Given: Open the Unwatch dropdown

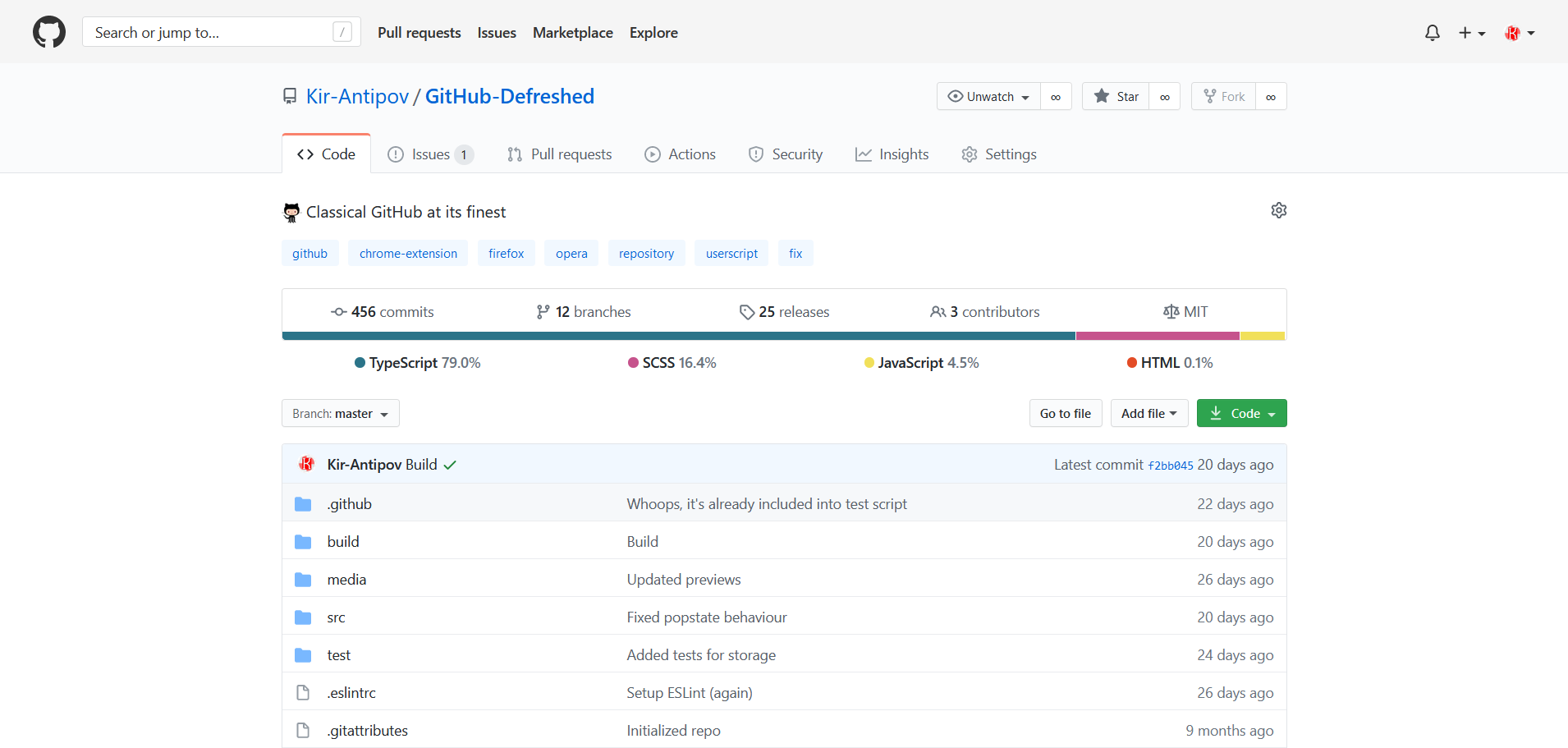Looking at the screenshot, I should pos(988,96).
